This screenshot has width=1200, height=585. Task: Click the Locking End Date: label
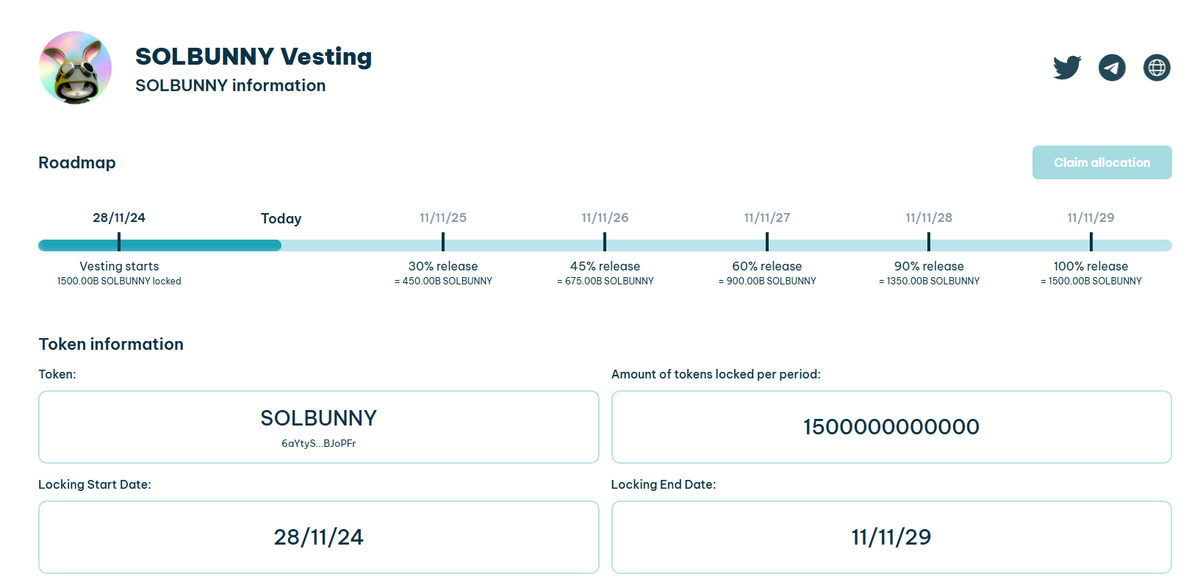pos(664,484)
